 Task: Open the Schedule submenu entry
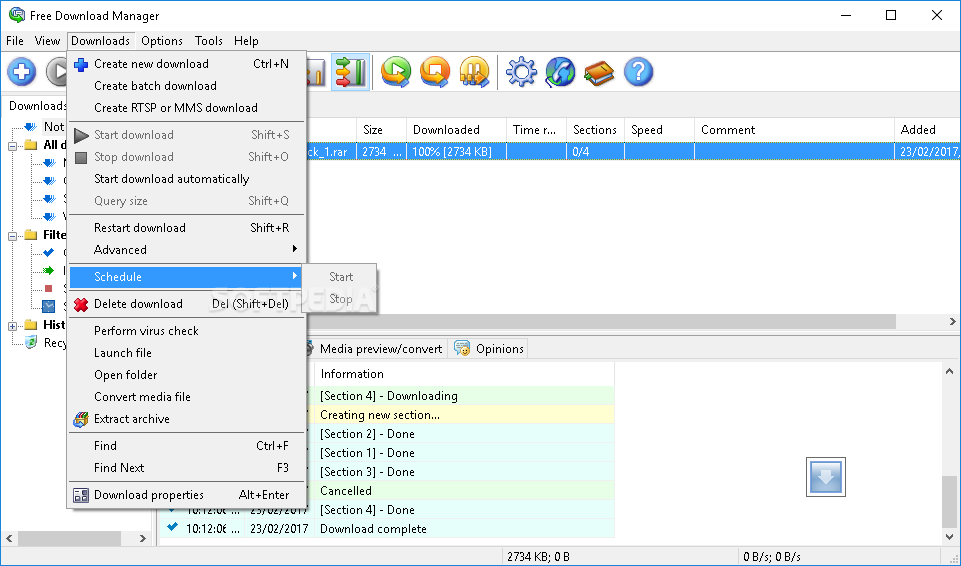pyautogui.click(x=187, y=277)
